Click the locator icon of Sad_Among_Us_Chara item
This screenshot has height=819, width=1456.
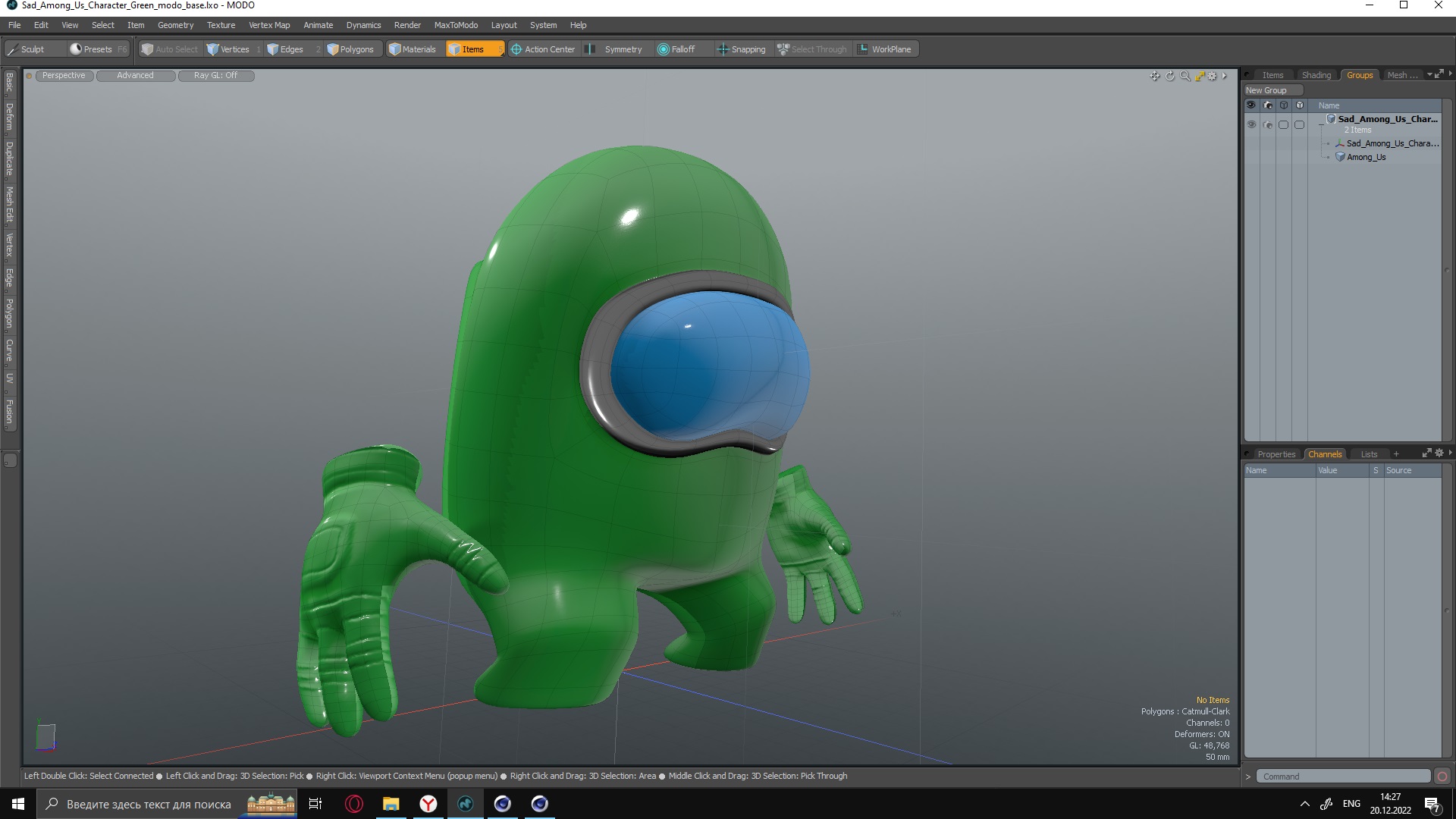tap(1340, 143)
